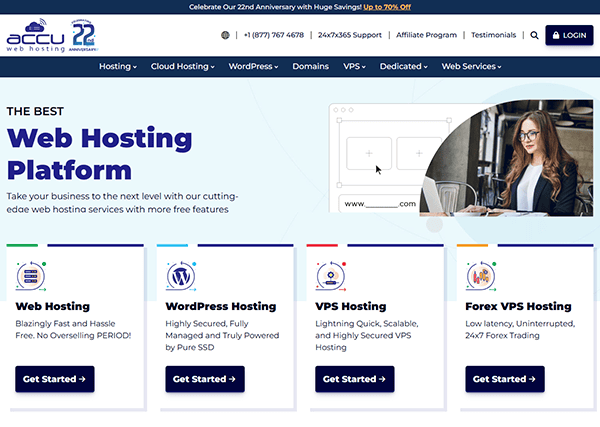Viewport: 600px width, 427px height.
Task: Expand the Dedicated menu
Action: (x=403, y=67)
